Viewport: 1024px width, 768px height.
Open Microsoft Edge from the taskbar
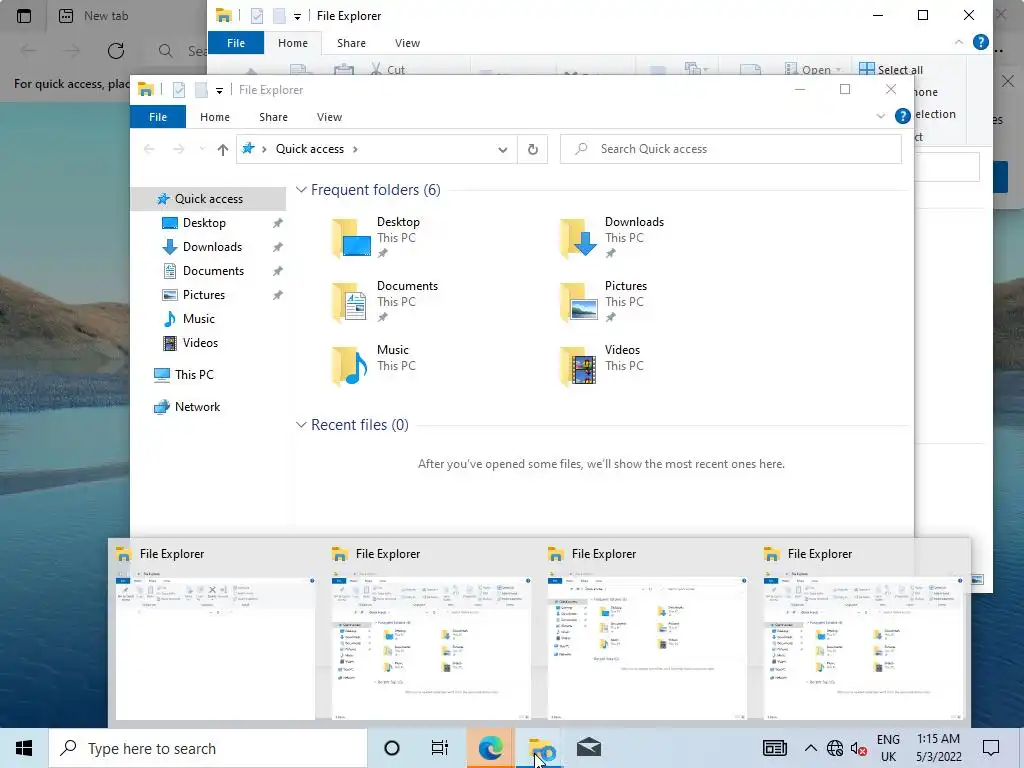pos(490,748)
